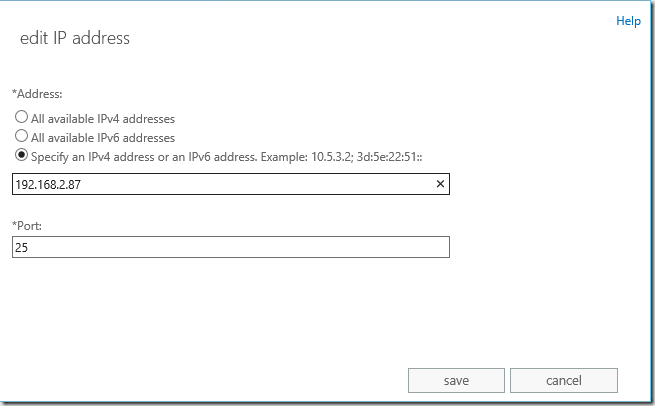655x406 pixels.
Task: Click the "edit IP address" heading
Action: [x=75, y=39]
